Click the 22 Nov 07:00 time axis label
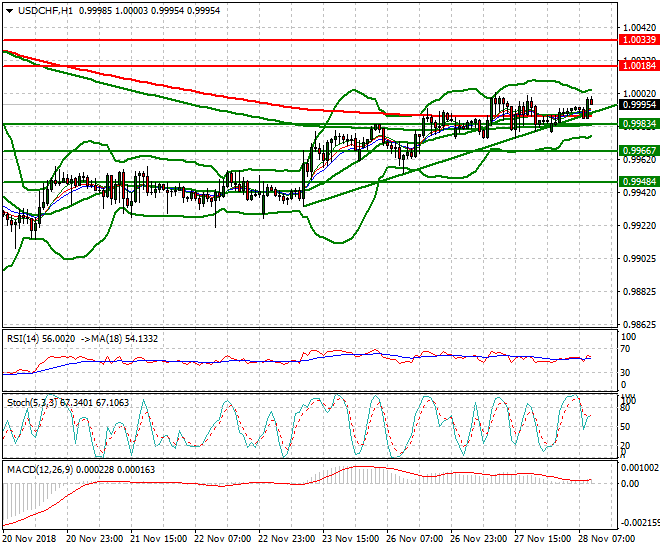The image size is (660, 550). (223, 539)
